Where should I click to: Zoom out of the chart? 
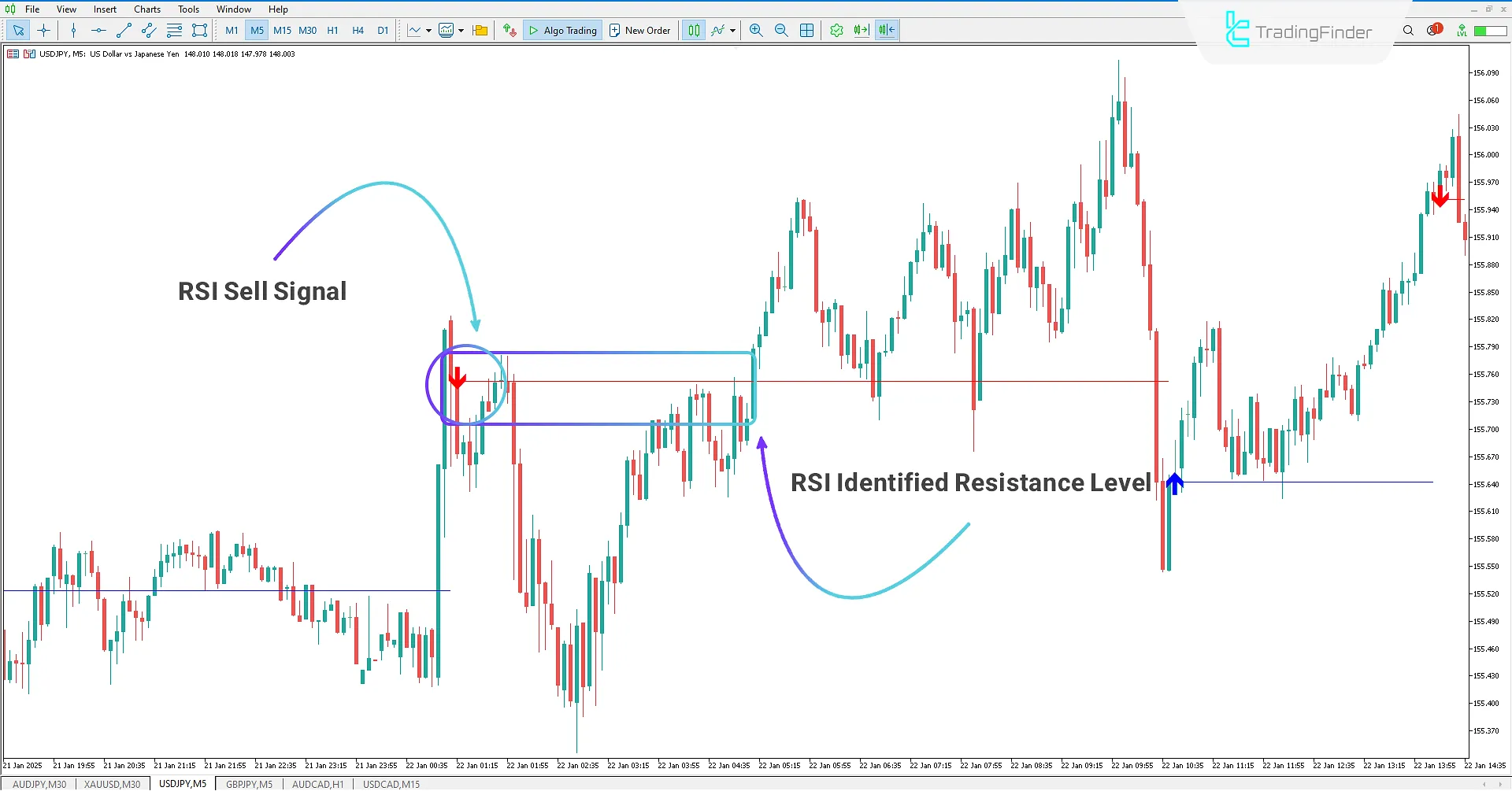[x=781, y=30]
